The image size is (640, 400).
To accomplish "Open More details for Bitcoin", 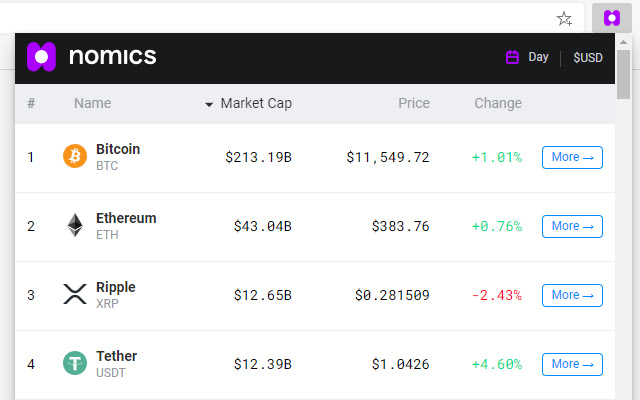I will click(x=572, y=157).
